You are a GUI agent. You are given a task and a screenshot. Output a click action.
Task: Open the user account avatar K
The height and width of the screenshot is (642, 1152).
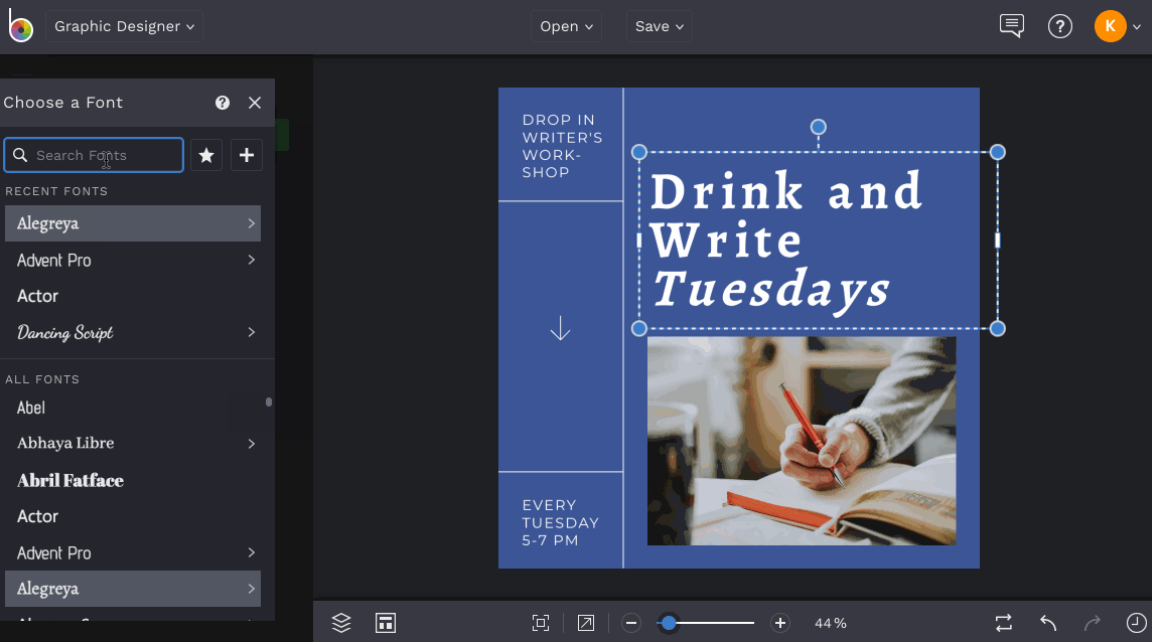pos(1110,26)
